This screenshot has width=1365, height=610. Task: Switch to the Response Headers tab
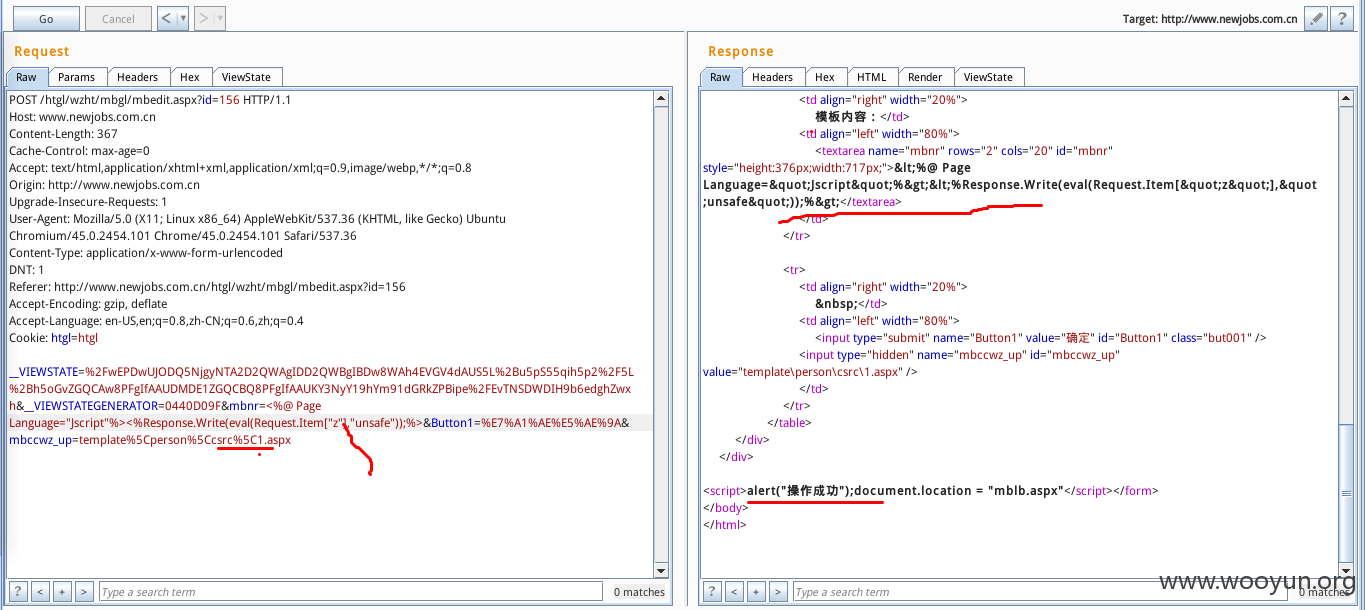pyautogui.click(x=772, y=77)
